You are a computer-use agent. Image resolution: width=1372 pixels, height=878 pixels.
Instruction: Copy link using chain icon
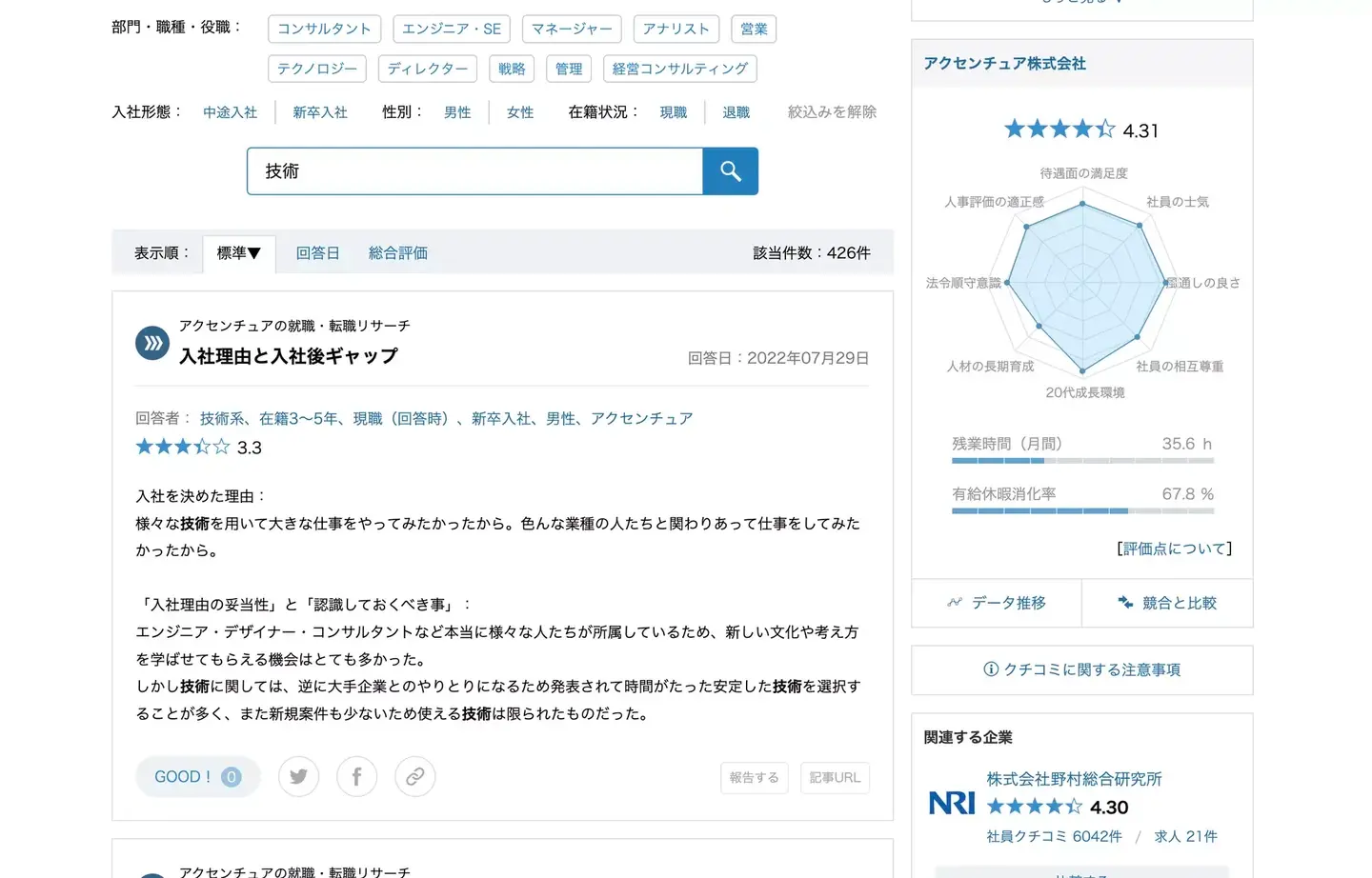(414, 777)
